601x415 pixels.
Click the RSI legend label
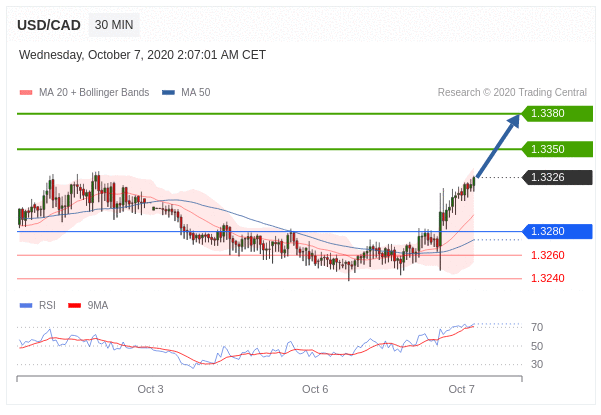(47, 305)
